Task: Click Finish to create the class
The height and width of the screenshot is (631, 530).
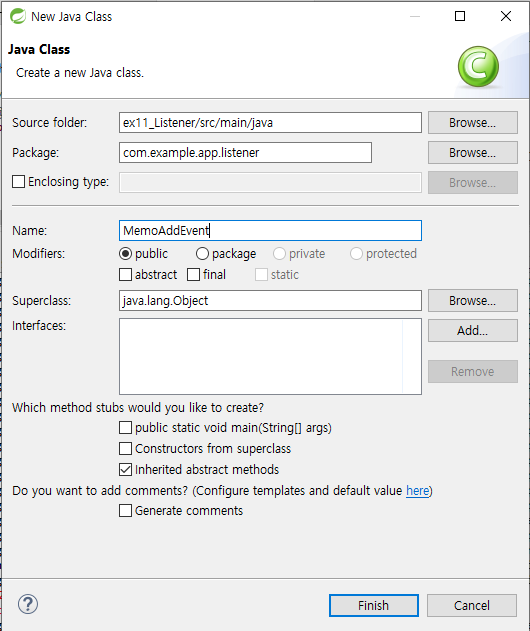Action: coord(373,605)
